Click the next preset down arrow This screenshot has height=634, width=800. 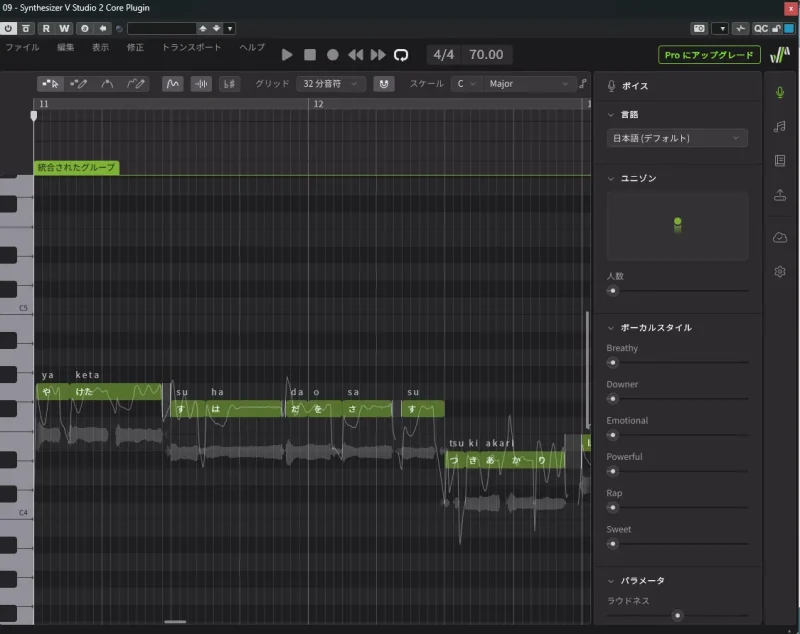tap(216, 29)
